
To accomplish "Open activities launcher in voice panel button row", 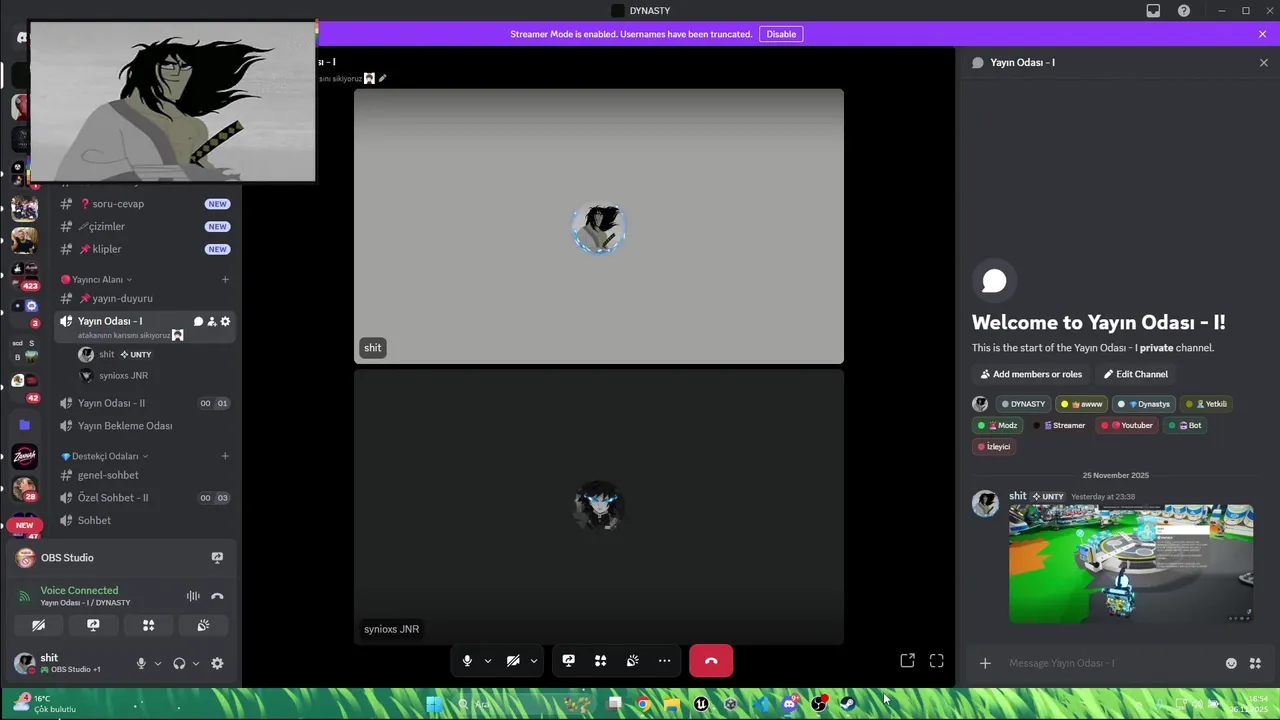I will coord(148,625).
